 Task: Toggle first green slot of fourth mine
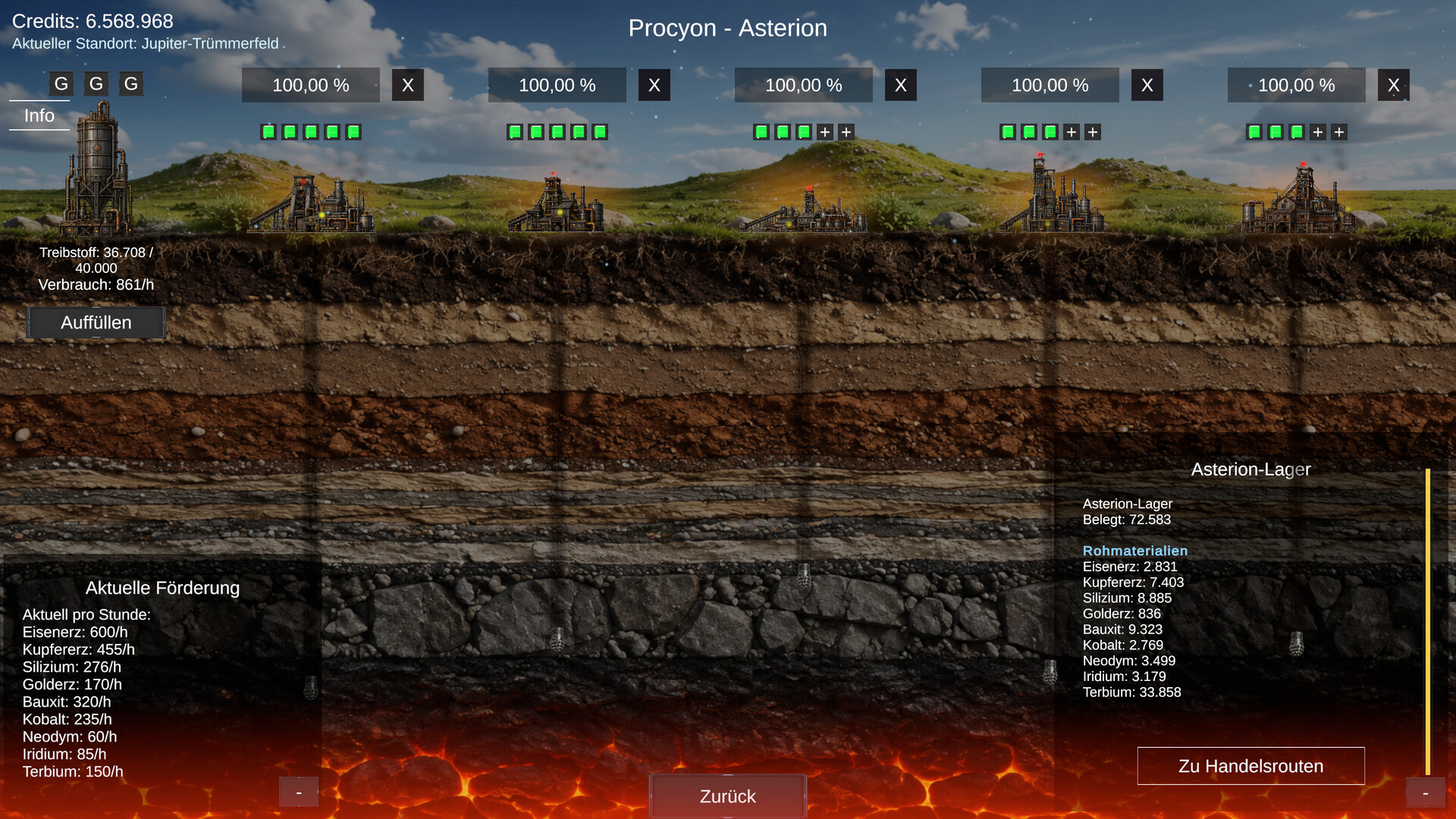point(1008,132)
